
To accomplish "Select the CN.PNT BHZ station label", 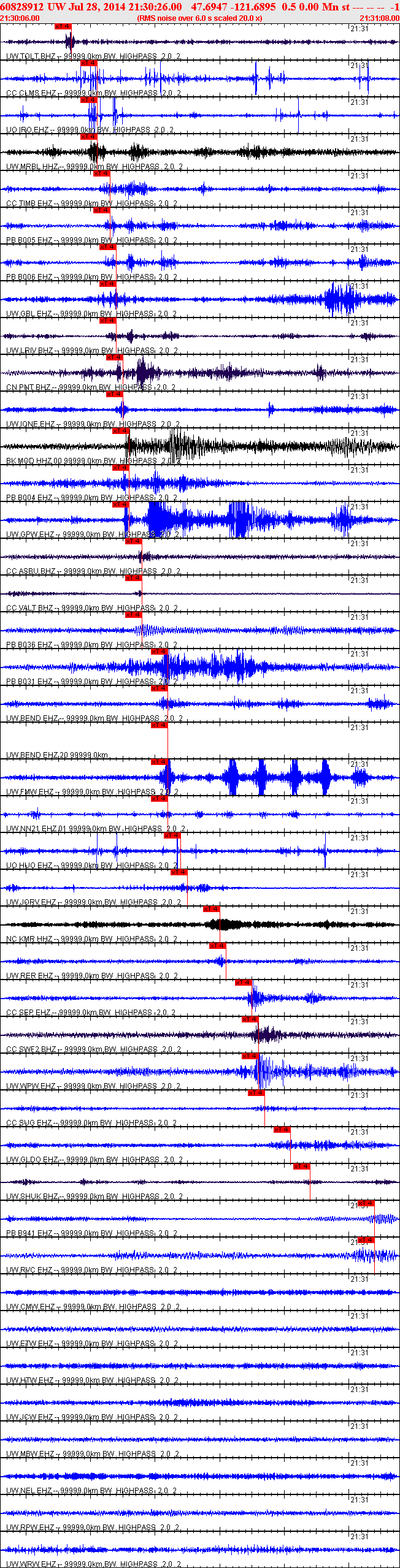I will [28, 387].
